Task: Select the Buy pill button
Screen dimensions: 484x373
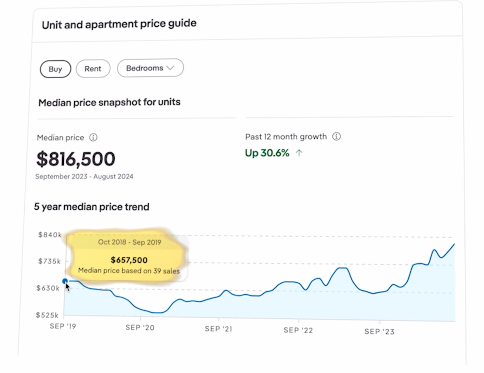Action: pos(55,69)
